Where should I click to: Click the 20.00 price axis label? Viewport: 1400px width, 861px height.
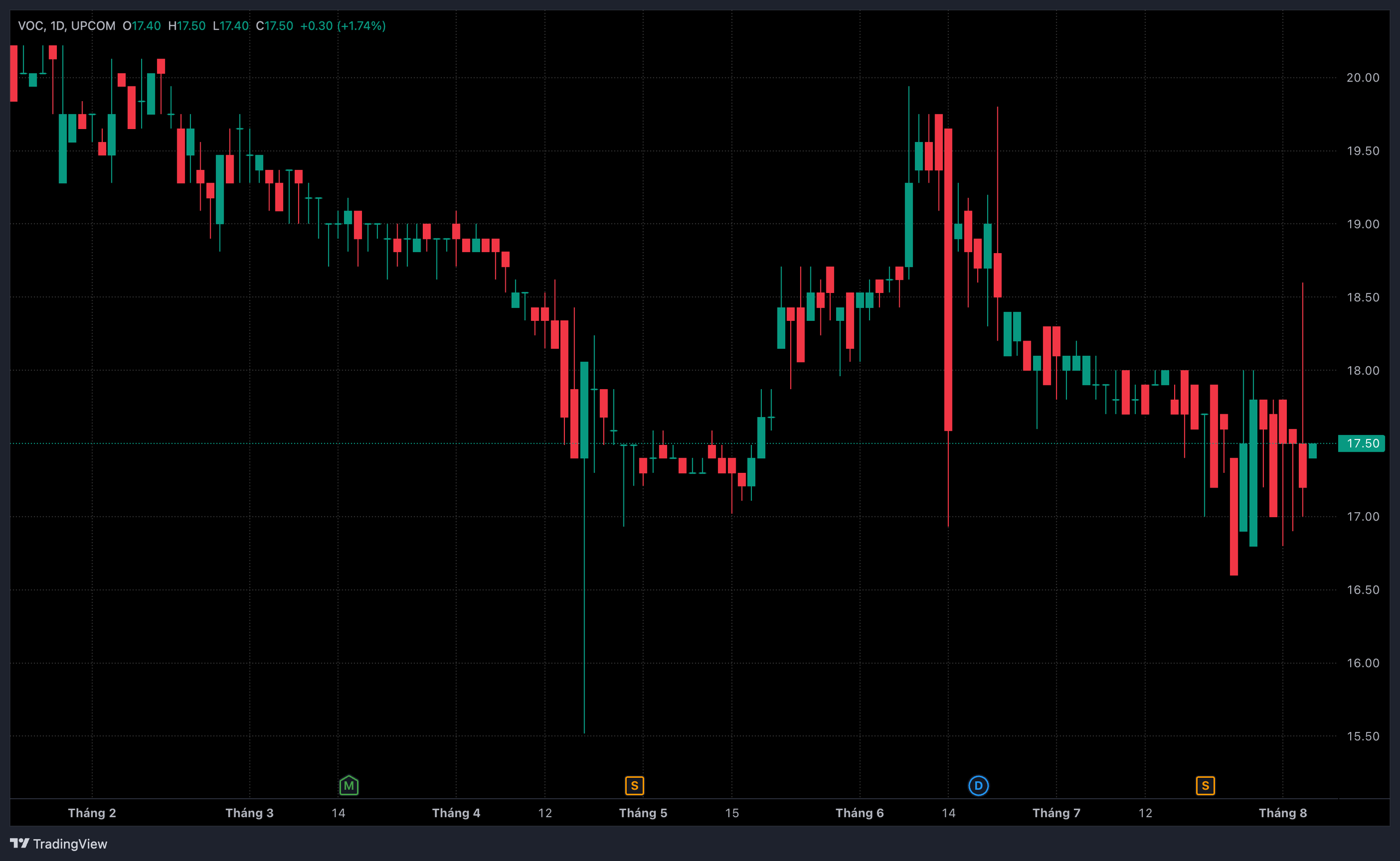pos(1362,78)
